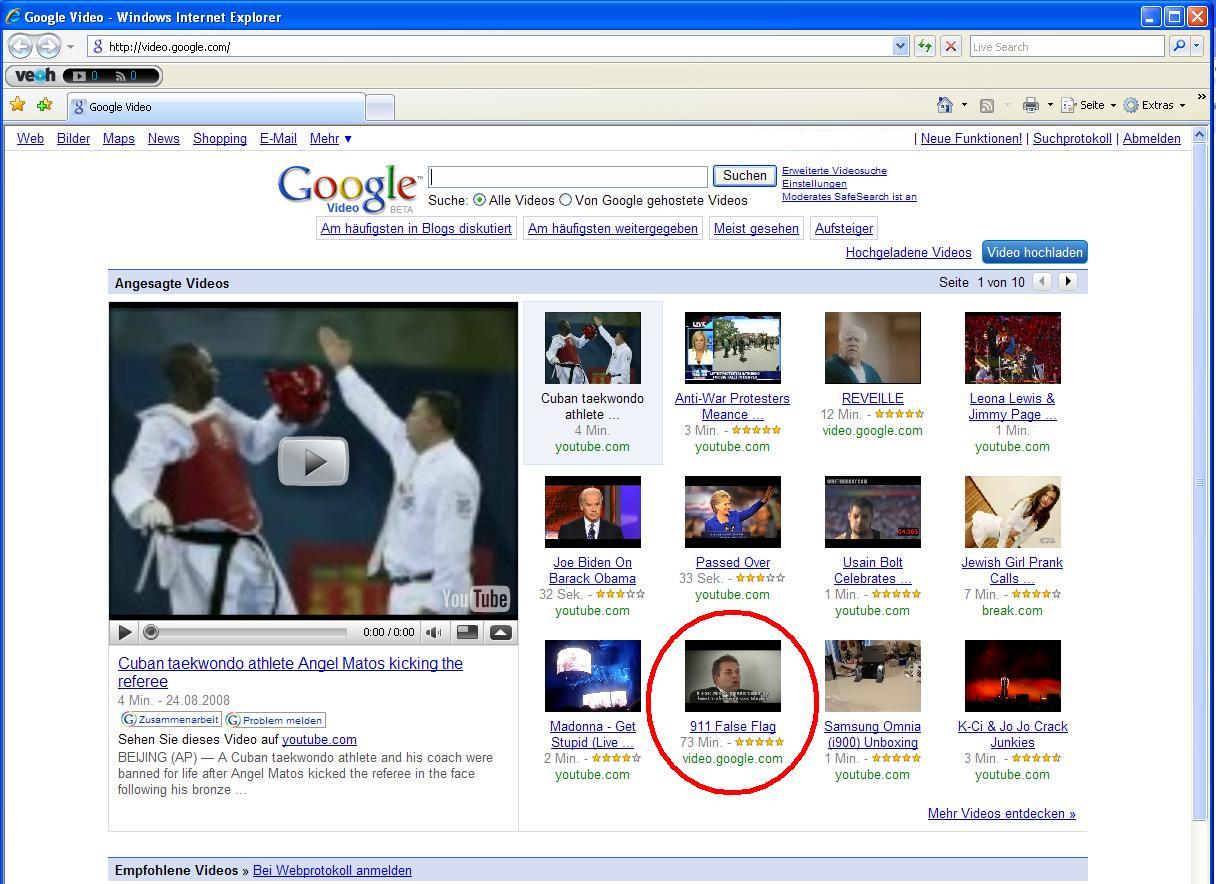This screenshot has width=1216, height=884.
Task: Click the Video hochladen button
Action: pos(1034,252)
